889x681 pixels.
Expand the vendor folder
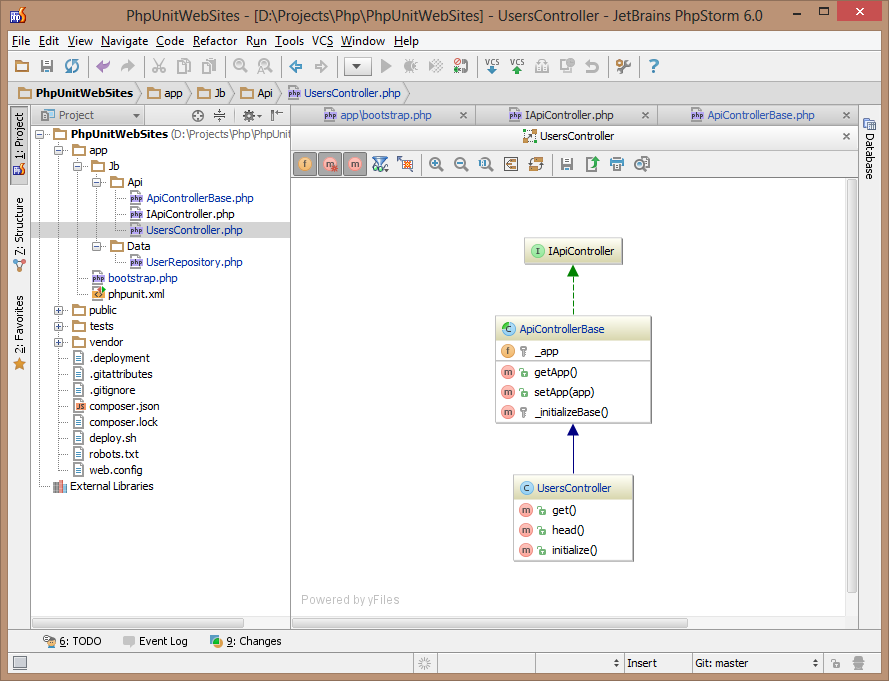click(58, 342)
